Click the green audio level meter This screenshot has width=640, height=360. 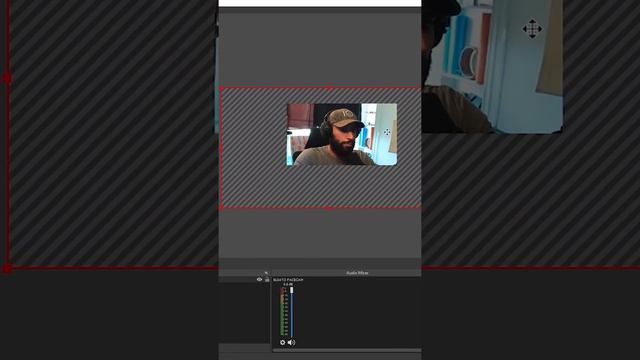click(282, 312)
